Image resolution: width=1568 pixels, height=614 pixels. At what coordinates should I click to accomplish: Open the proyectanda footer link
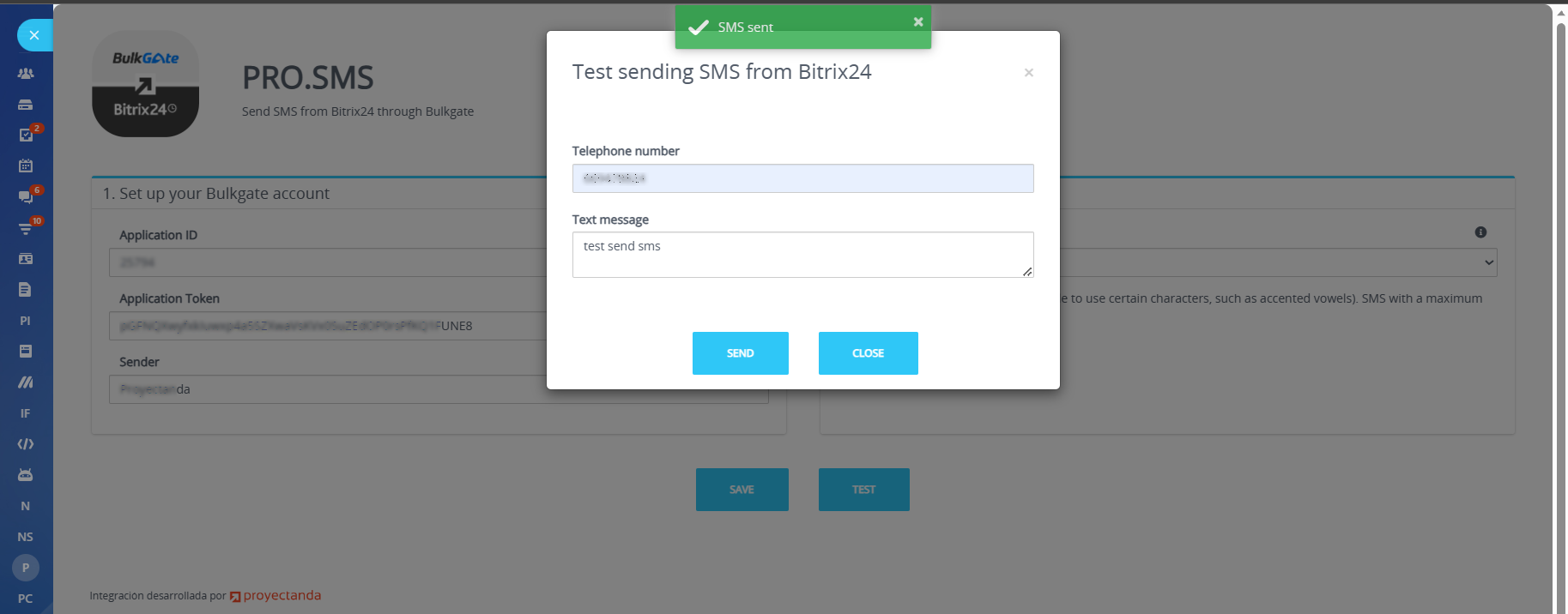tap(276, 596)
